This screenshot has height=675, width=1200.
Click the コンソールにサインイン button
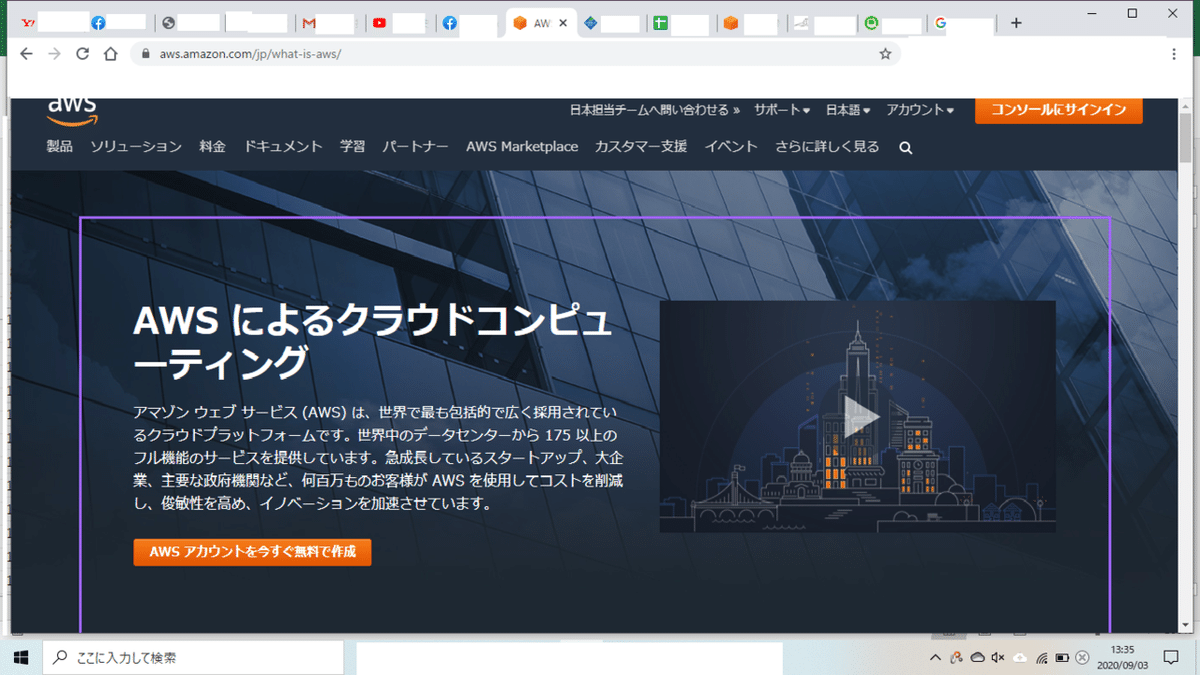pos(1058,111)
